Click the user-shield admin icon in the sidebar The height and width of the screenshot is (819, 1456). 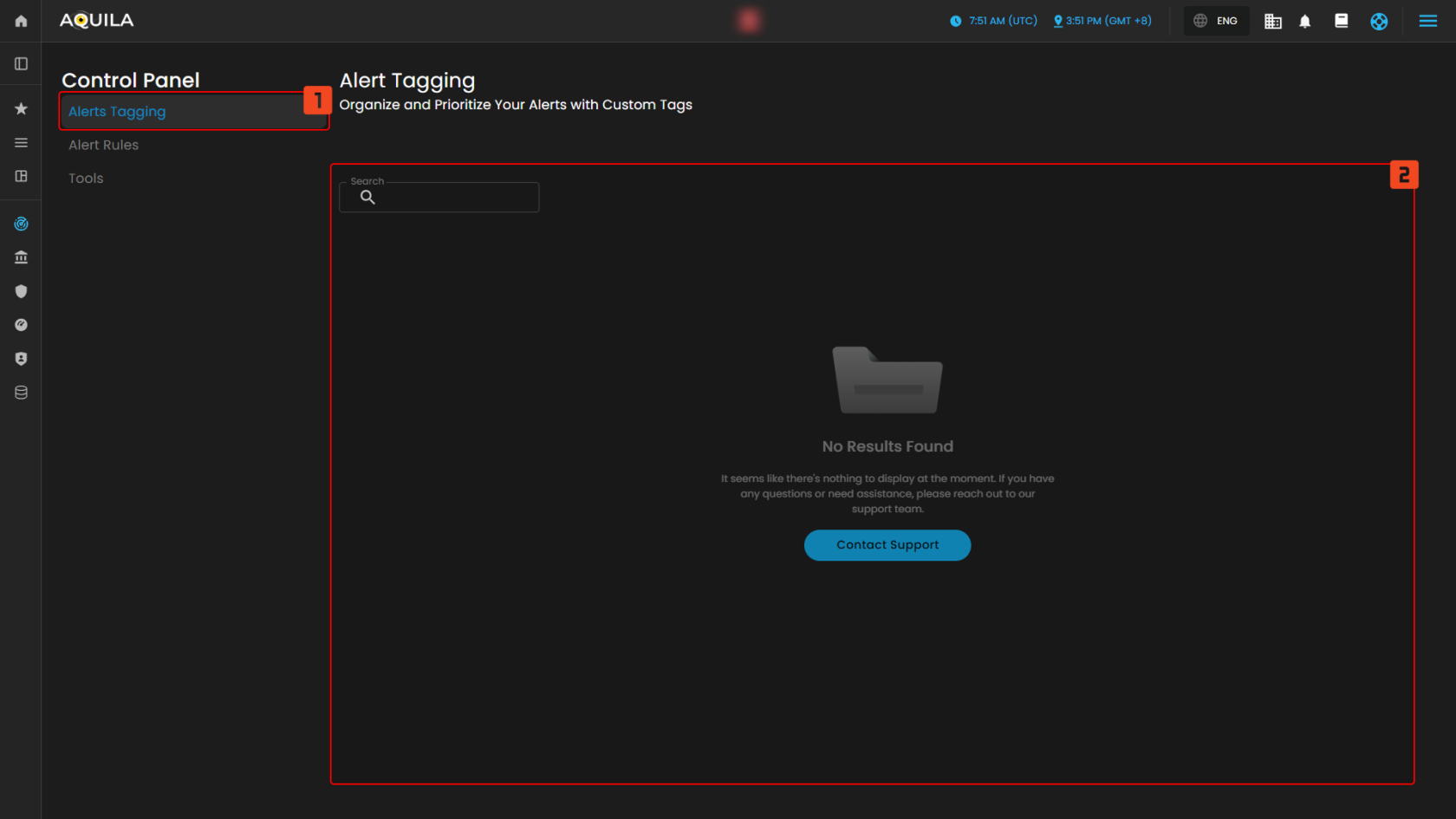tap(20, 358)
